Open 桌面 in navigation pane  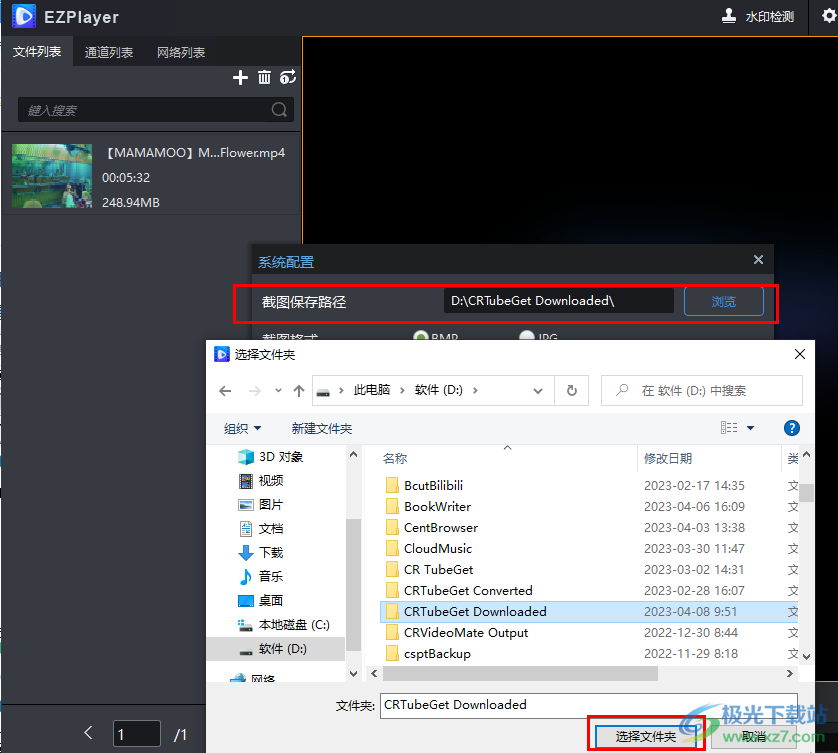(261, 601)
